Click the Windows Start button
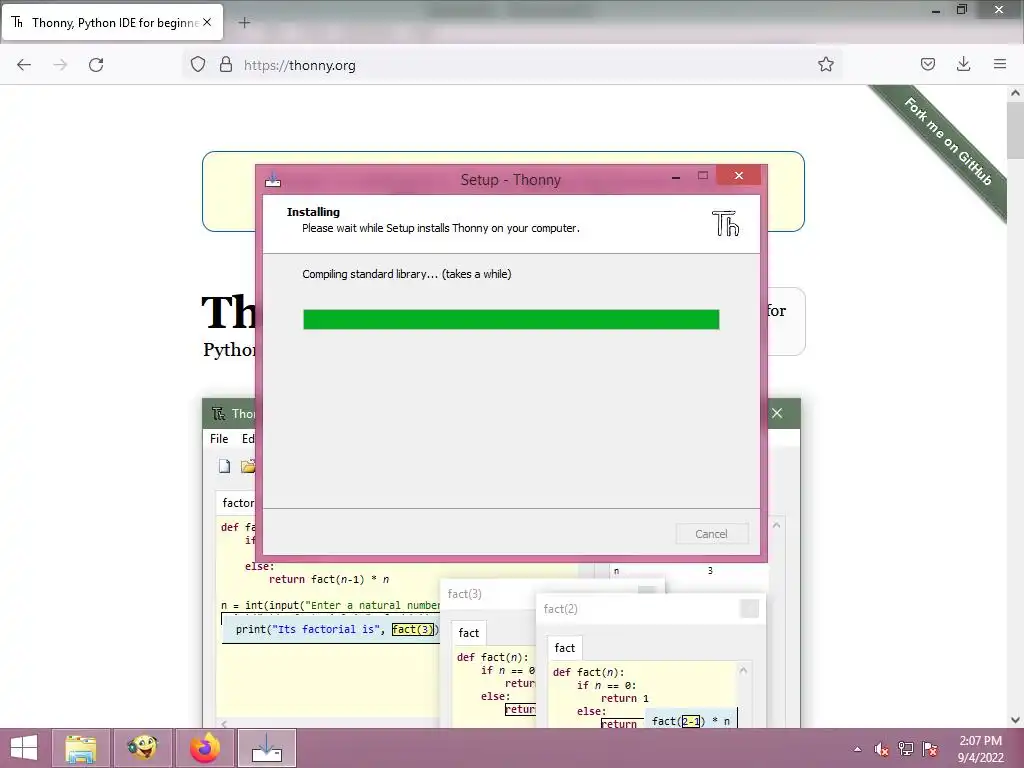This screenshot has width=1024, height=768. tap(24, 748)
